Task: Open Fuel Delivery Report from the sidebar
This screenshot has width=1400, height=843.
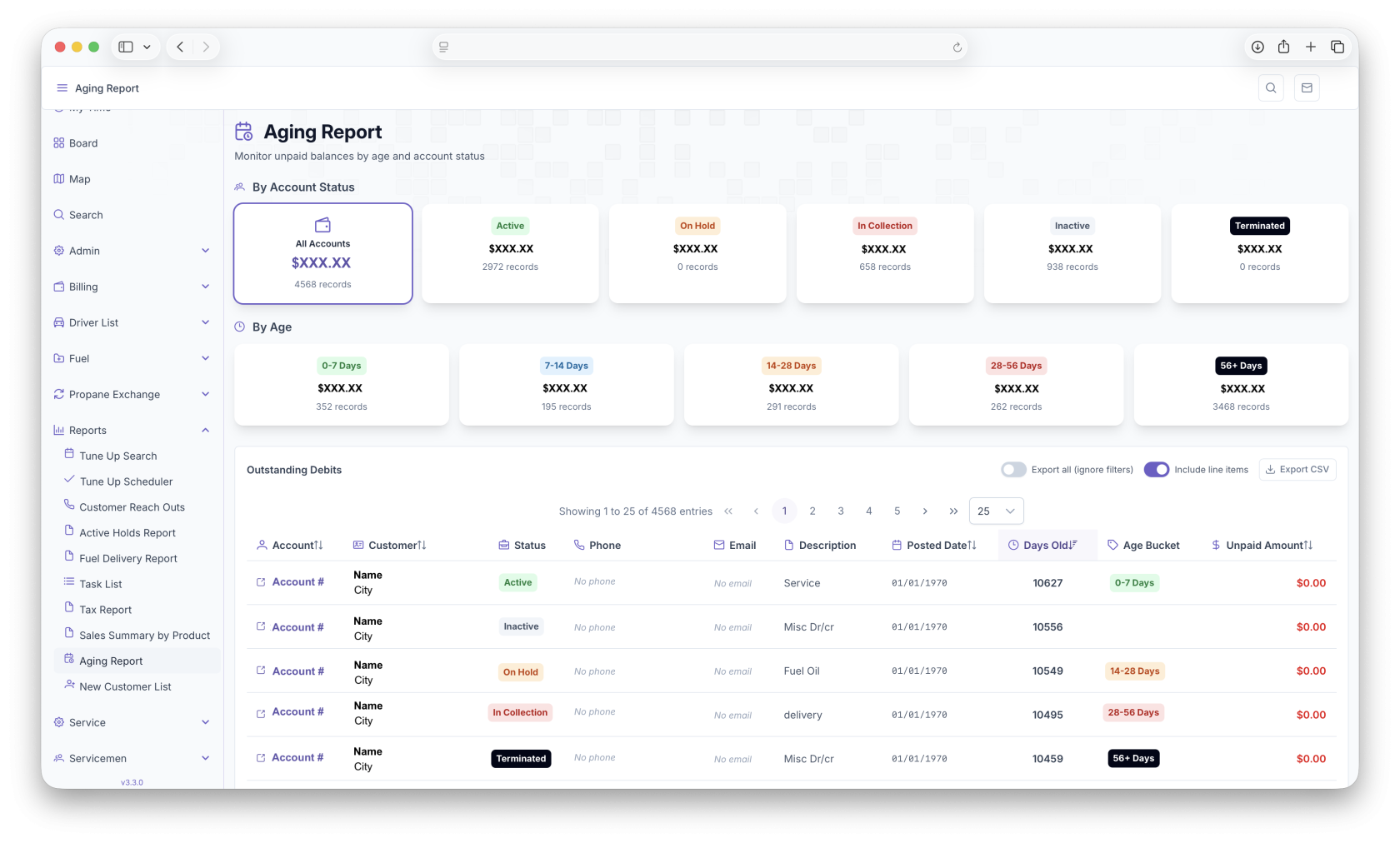Action: tap(128, 559)
